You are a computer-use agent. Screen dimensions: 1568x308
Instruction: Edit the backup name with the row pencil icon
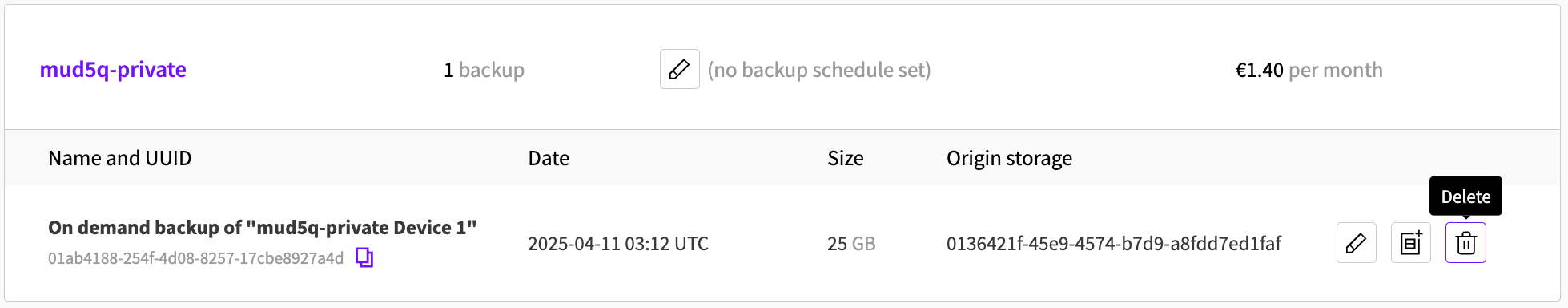(1357, 243)
